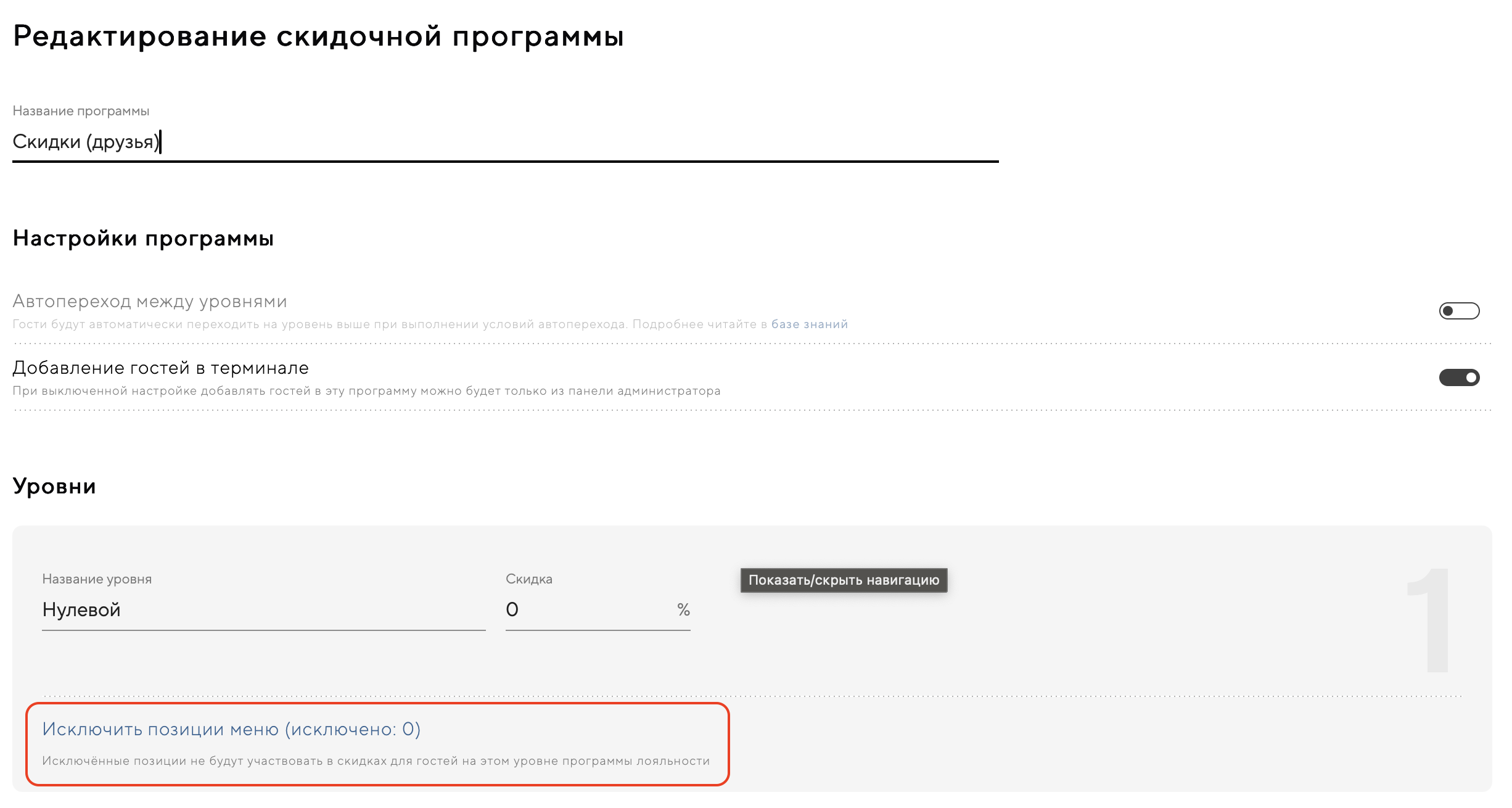Click Исключить позиции меню link

coord(231,730)
